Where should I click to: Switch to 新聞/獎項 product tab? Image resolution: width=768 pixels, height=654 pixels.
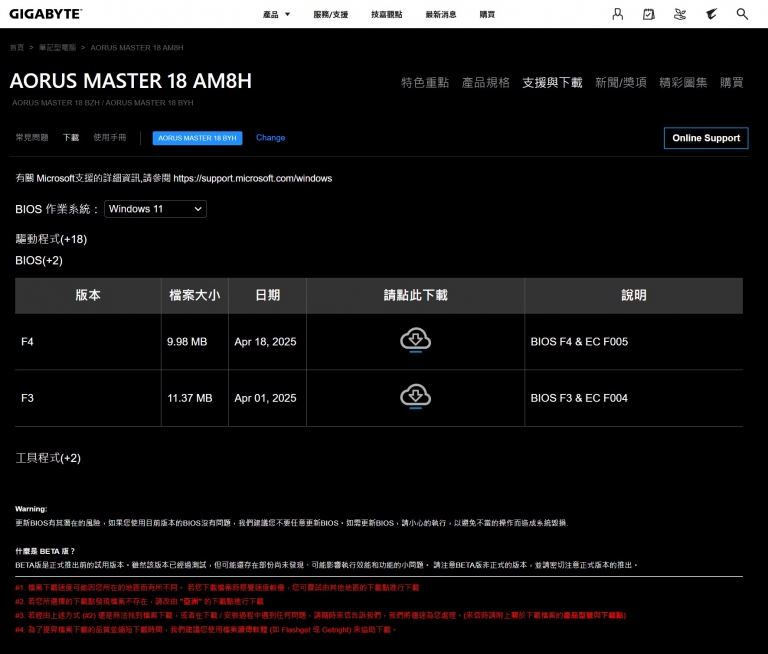tap(621, 83)
